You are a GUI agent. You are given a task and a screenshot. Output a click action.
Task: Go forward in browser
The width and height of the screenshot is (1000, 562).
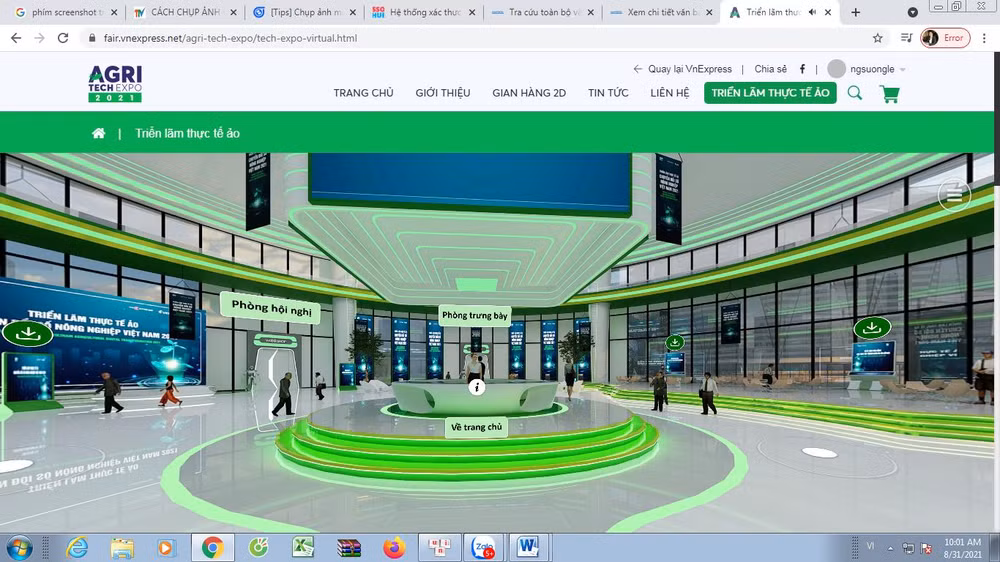click(40, 38)
